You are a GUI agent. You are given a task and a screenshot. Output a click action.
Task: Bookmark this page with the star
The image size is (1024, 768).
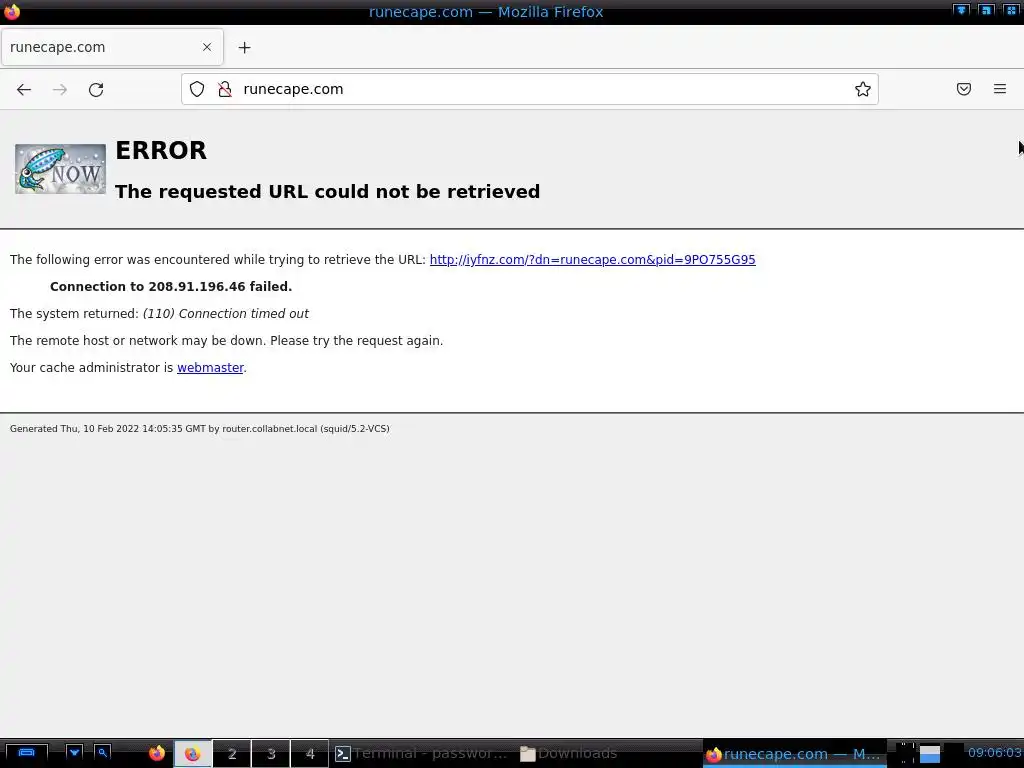[863, 89]
